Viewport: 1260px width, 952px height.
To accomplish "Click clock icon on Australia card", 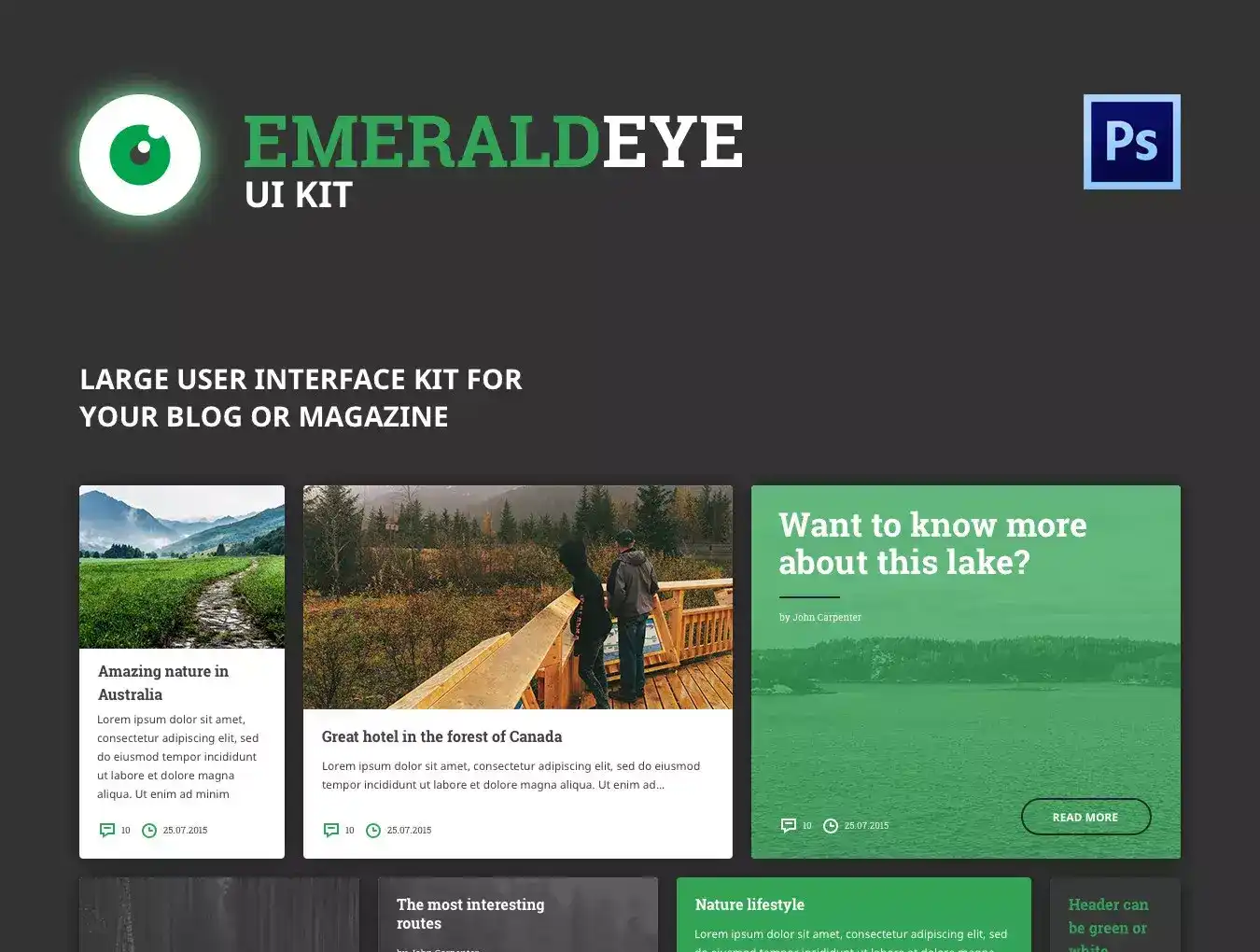I will tap(148, 830).
